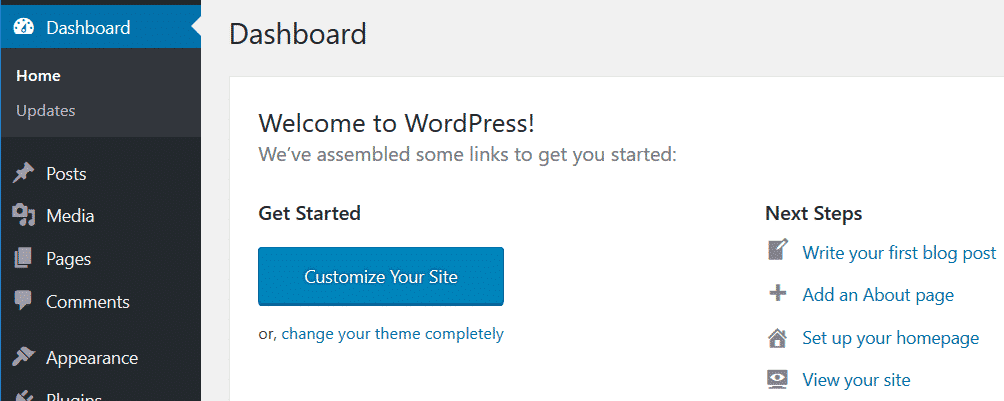Click the Pages stacked-sheets icon
1004x401 pixels.
(23, 259)
